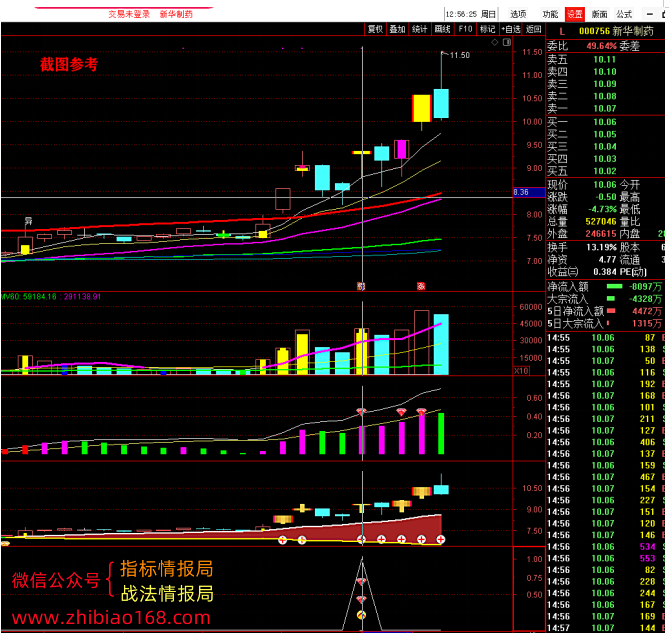Click the 买三 price 10.04
The image size is (669, 634).
click(605, 147)
